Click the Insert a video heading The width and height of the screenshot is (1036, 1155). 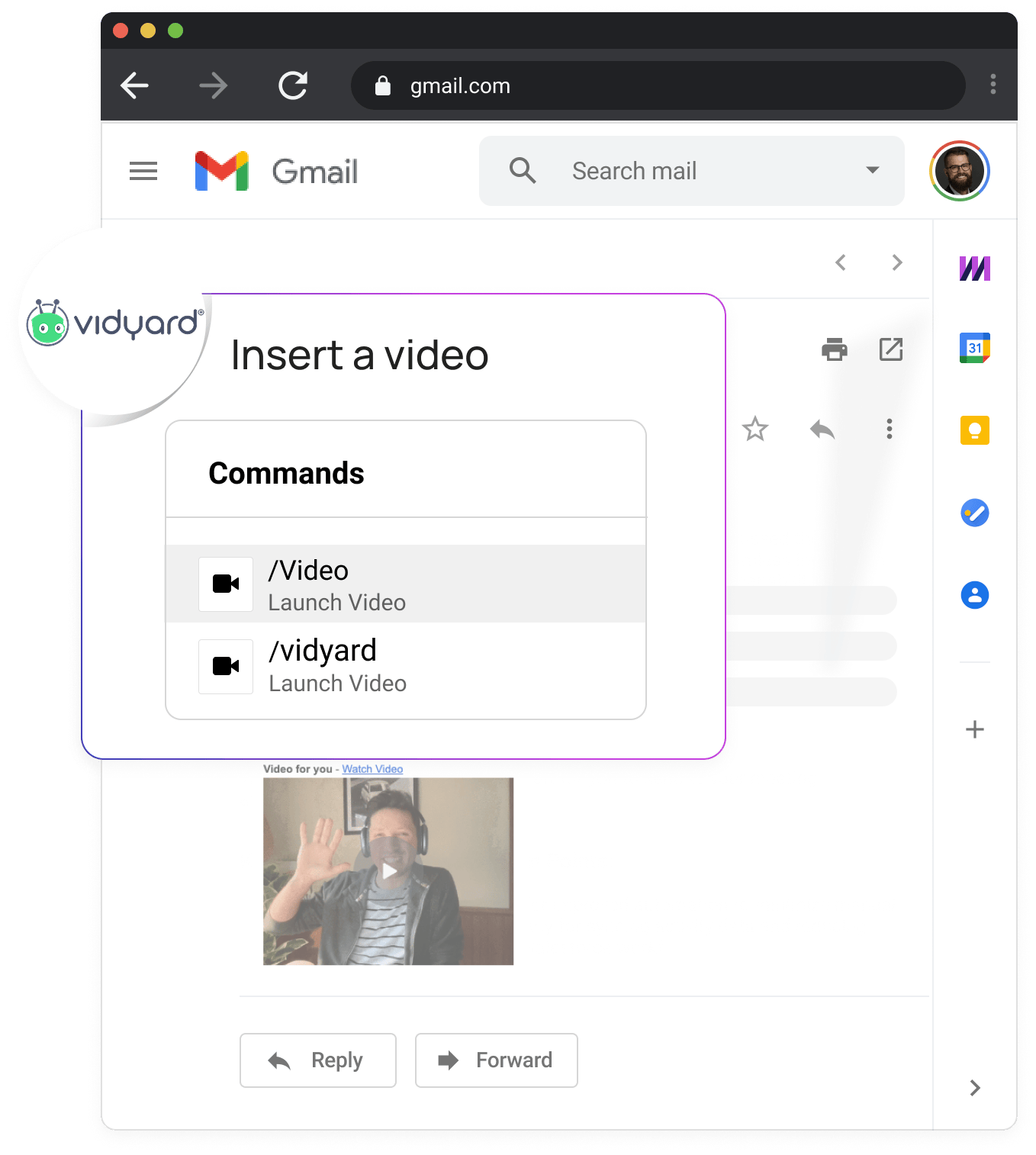click(359, 356)
